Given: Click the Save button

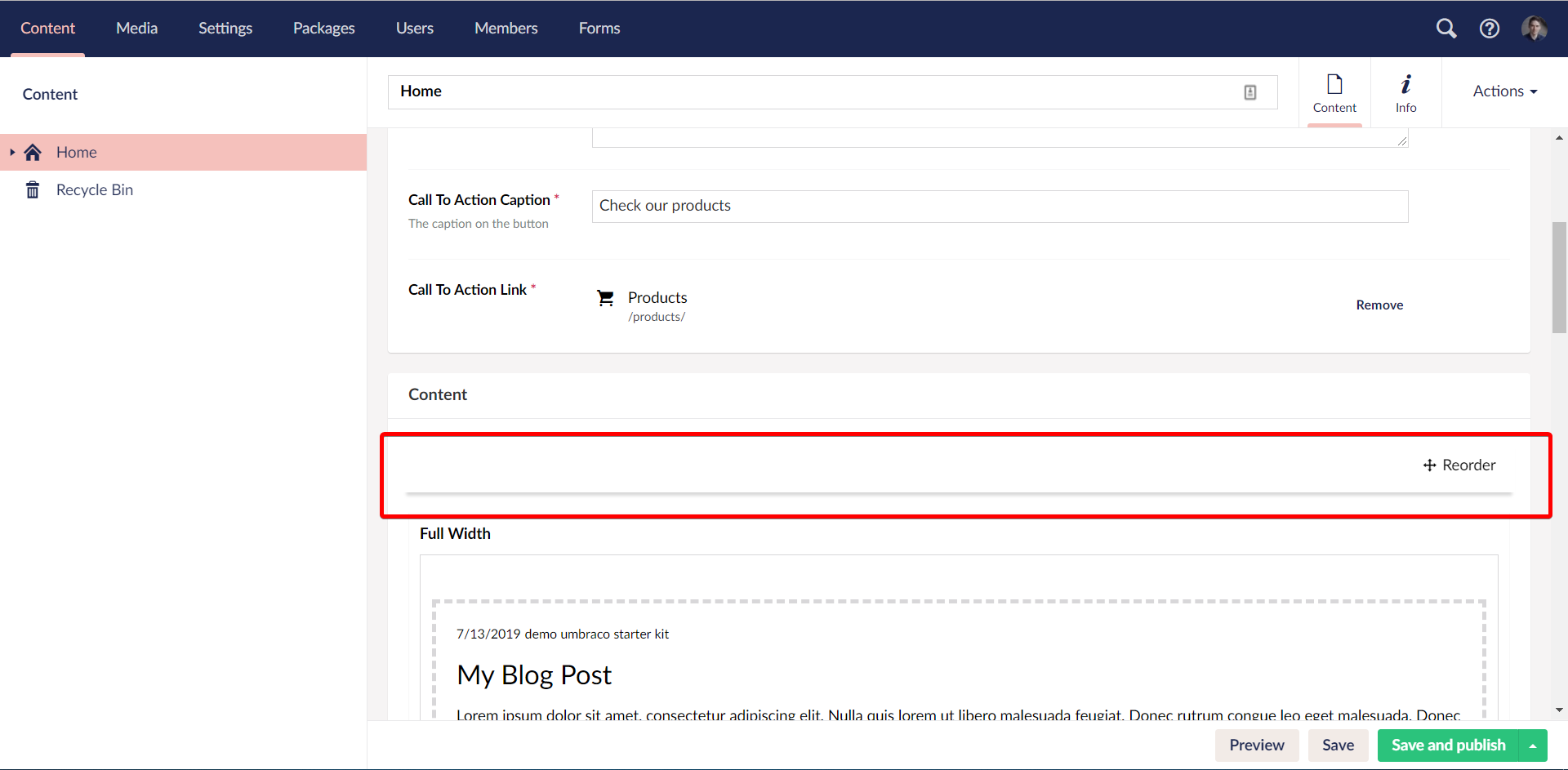Looking at the screenshot, I should pos(1338,746).
